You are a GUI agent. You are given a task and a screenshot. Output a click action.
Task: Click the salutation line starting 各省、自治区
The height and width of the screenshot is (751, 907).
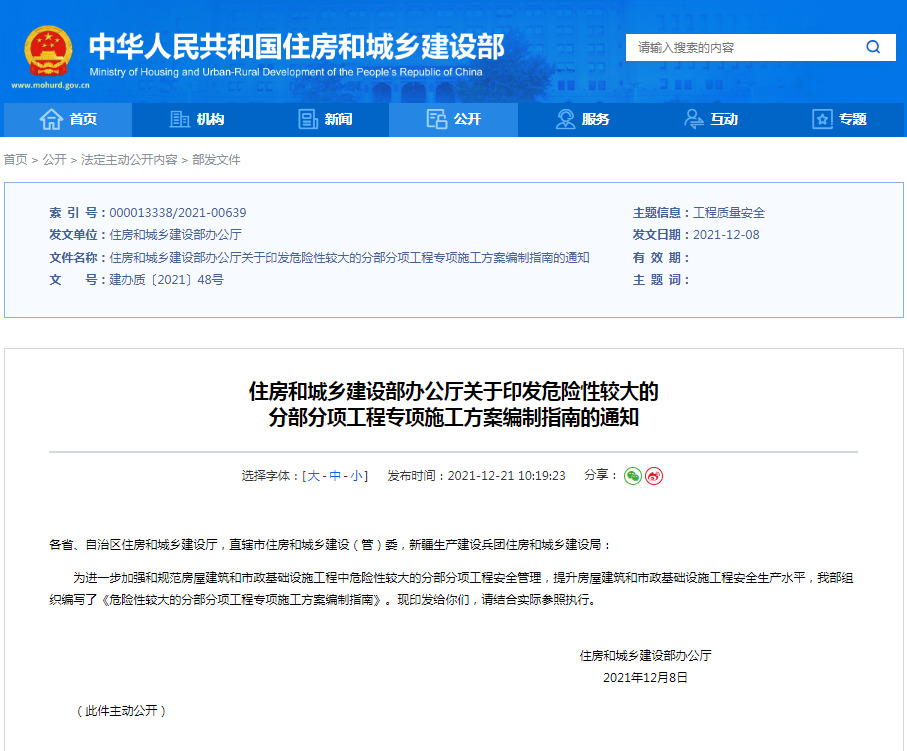330,545
